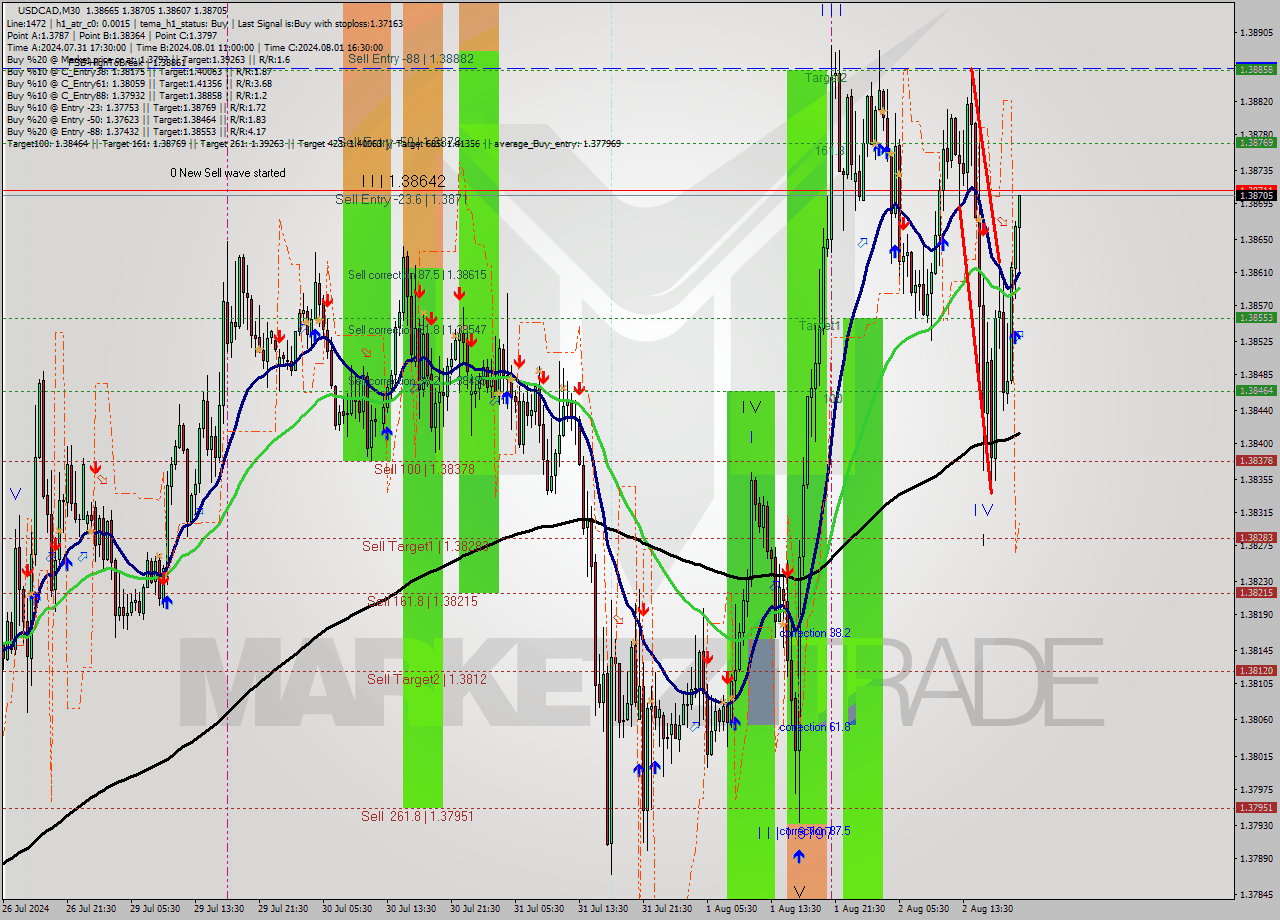Image resolution: width=1280 pixels, height=920 pixels.
Task: Click the 'correction 38.2' blue label
Action: click(815, 633)
